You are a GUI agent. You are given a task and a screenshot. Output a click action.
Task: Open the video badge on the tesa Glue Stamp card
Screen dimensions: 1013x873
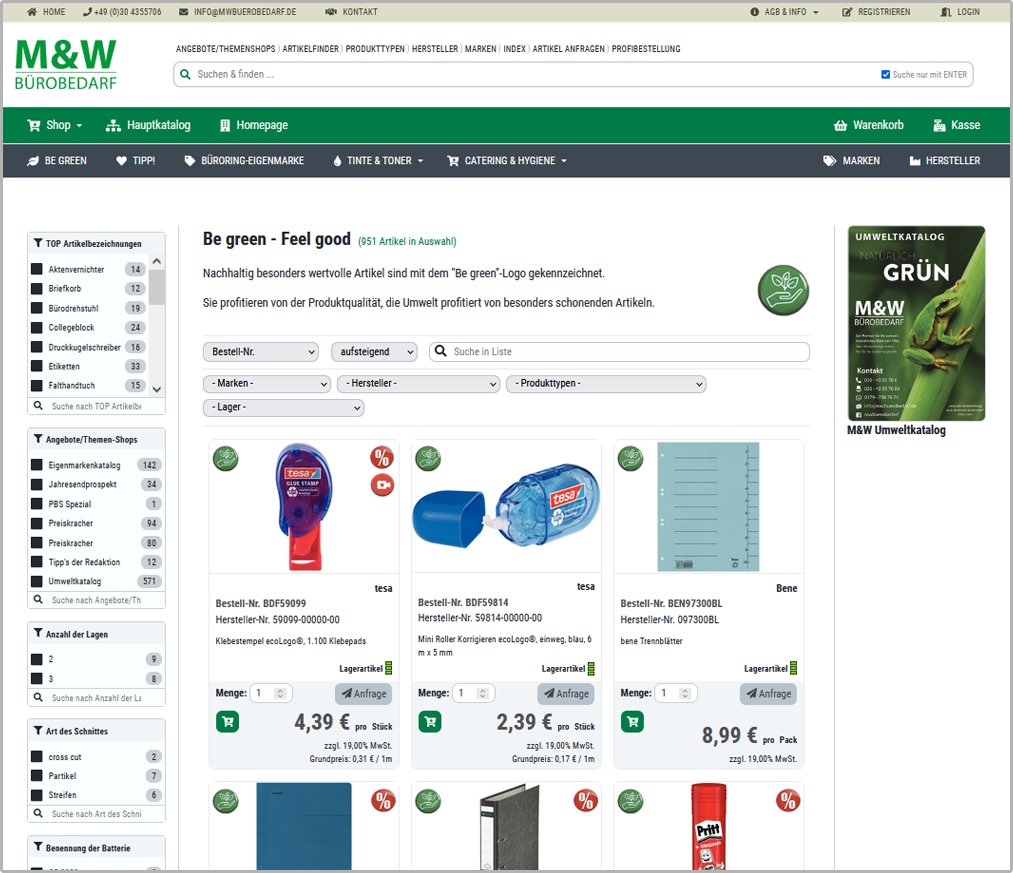coord(382,485)
